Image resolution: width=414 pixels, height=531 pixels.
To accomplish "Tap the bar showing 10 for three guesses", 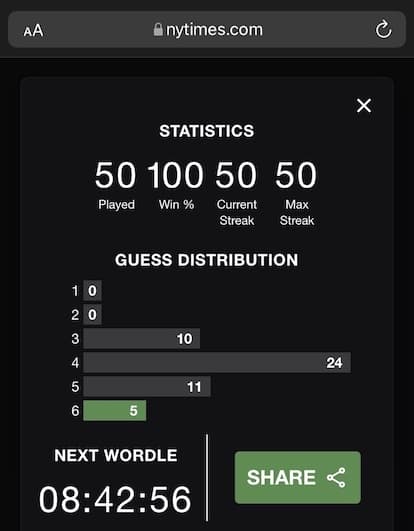I will point(141,338).
